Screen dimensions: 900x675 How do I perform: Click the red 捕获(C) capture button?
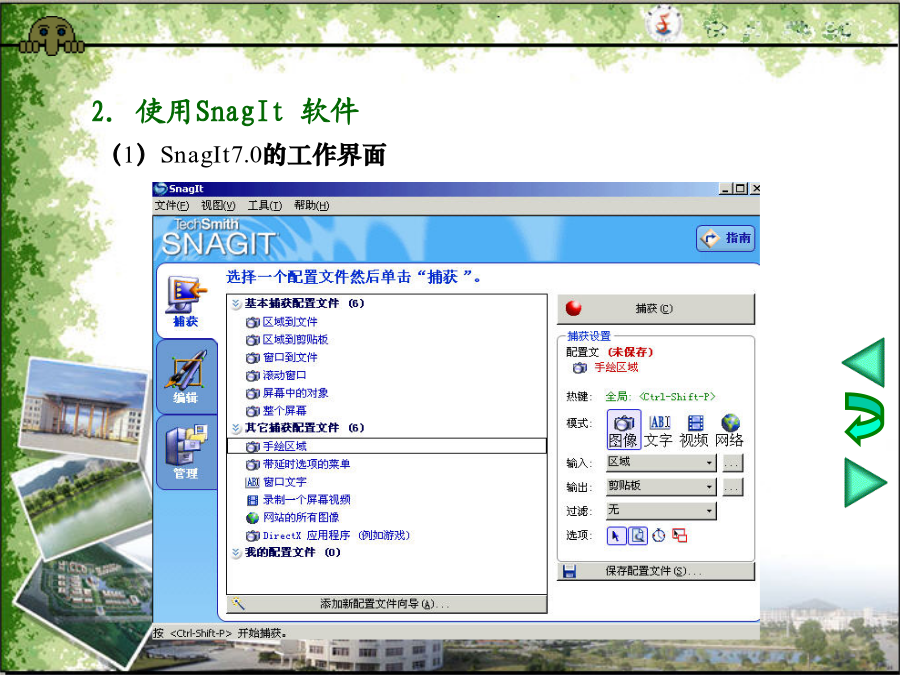[x=655, y=309]
